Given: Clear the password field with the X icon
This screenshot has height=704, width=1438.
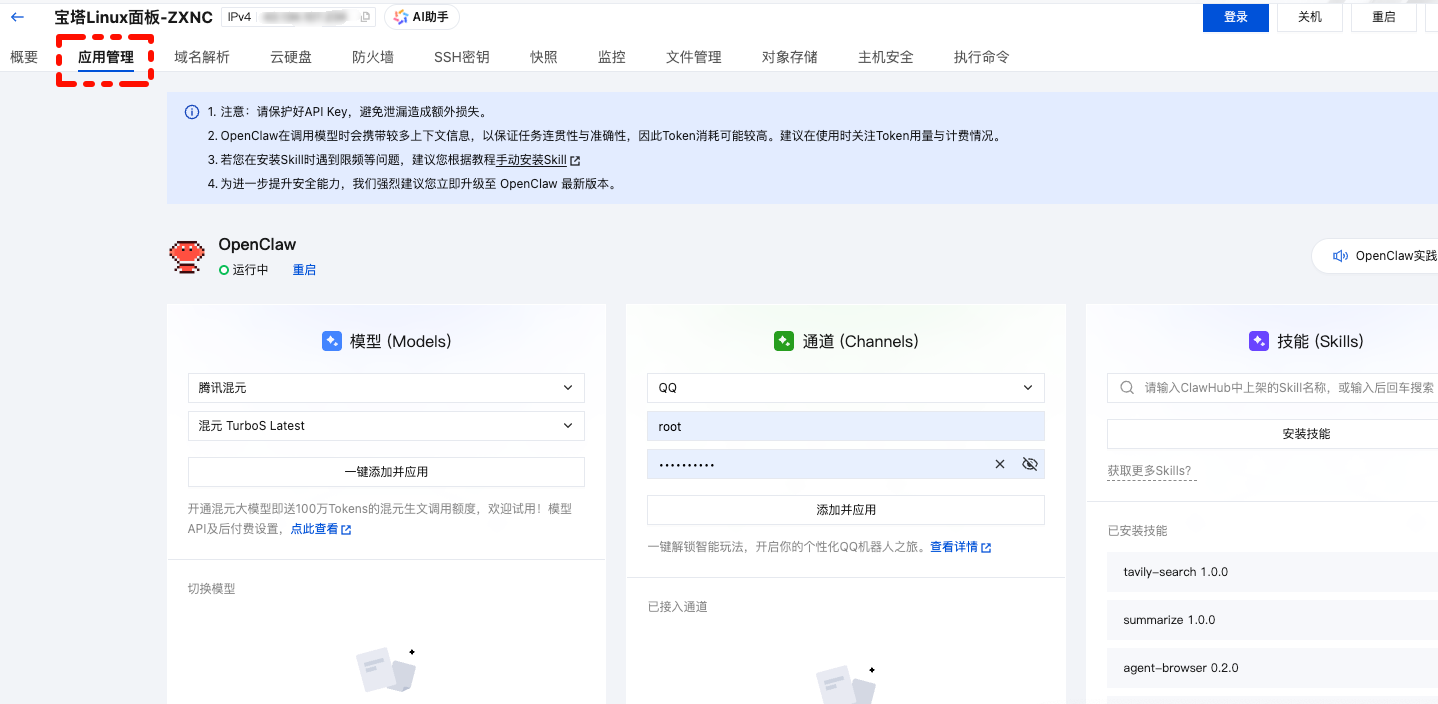Looking at the screenshot, I should tap(999, 463).
